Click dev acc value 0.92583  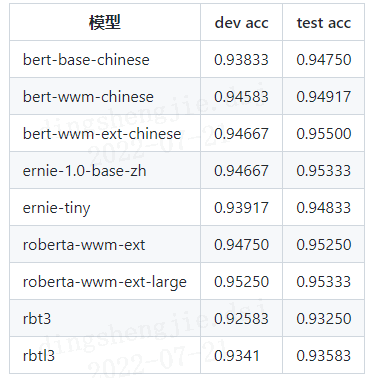(241, 319)
